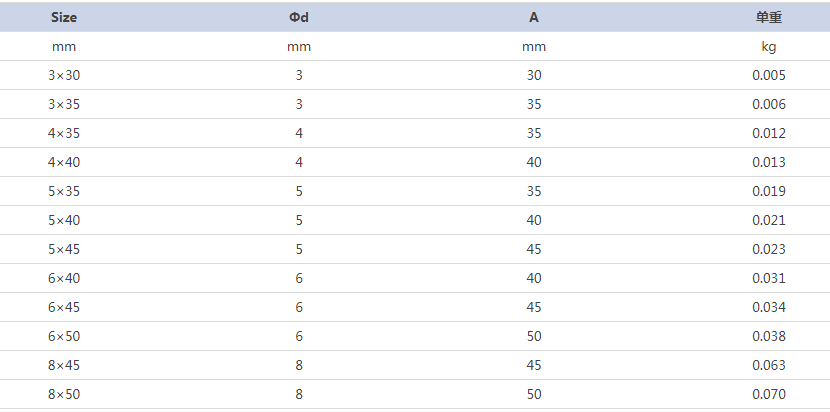Click the 8×45 size cell

tap(64, 365)
